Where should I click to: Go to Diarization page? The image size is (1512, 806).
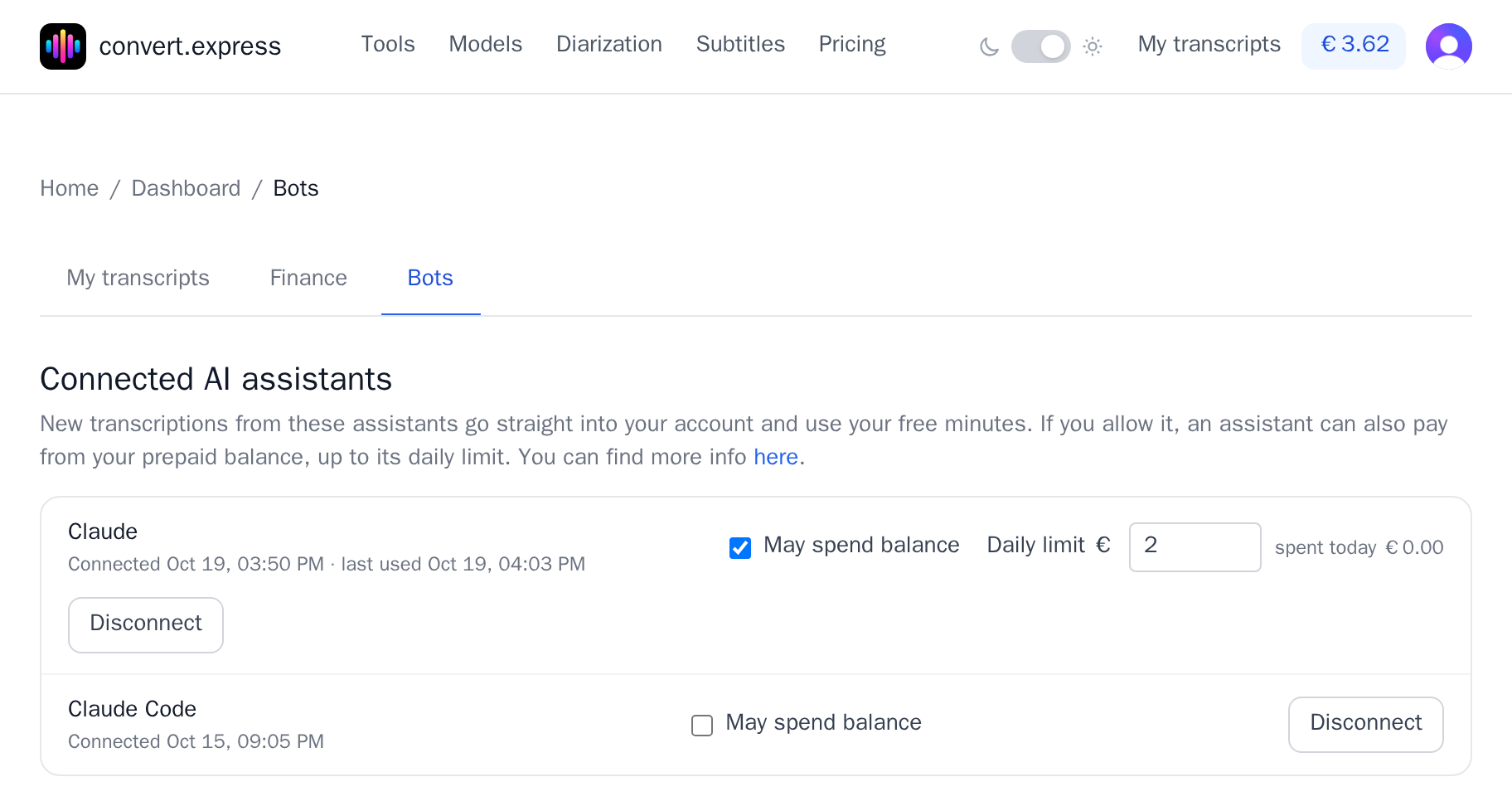(608, 44)
